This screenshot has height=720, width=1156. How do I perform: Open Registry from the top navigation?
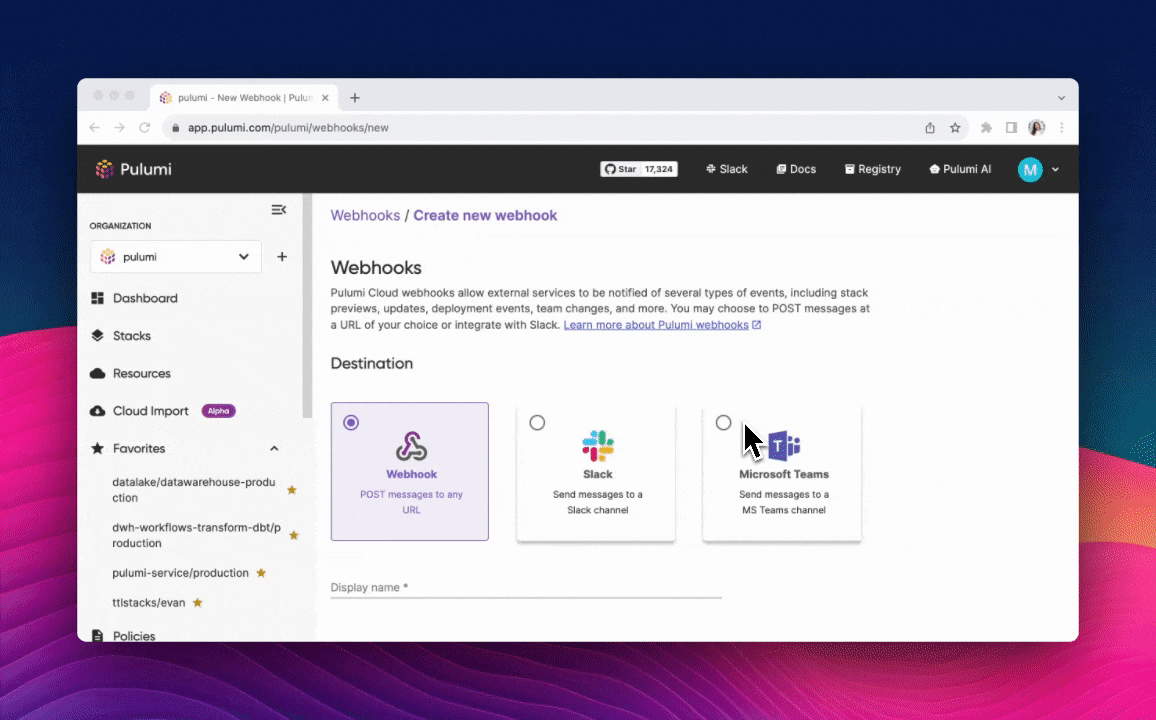[873, 169]
